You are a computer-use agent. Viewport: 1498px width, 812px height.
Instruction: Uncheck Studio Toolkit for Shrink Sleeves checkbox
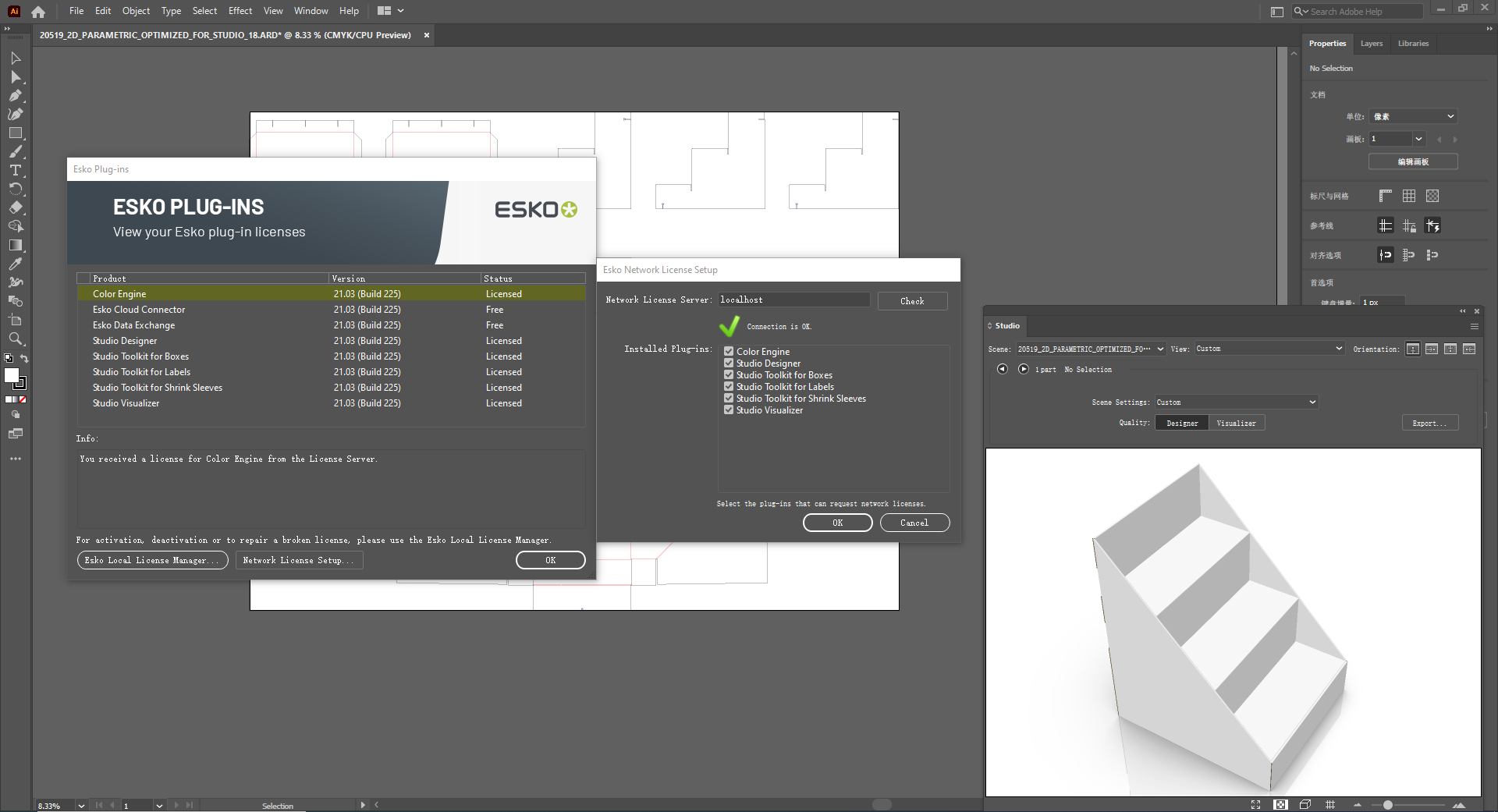[729, 398]
